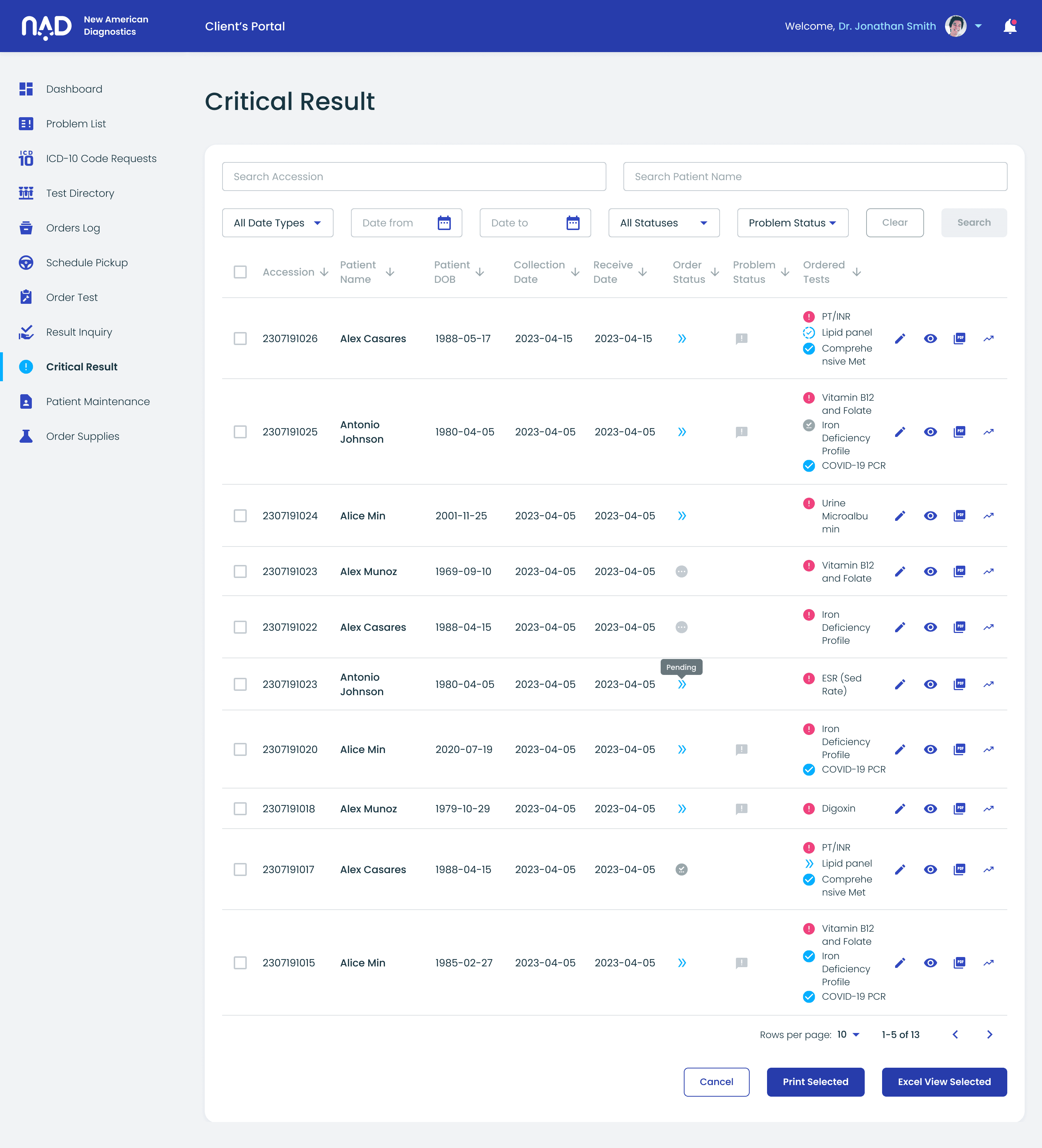This screenshot has width=1042, height=1148.
Task: Clear the filters
Action: [894, 223]
